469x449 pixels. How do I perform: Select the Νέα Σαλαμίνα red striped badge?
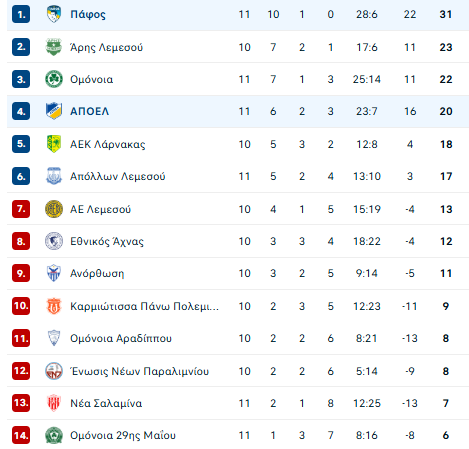coord(54,403)
